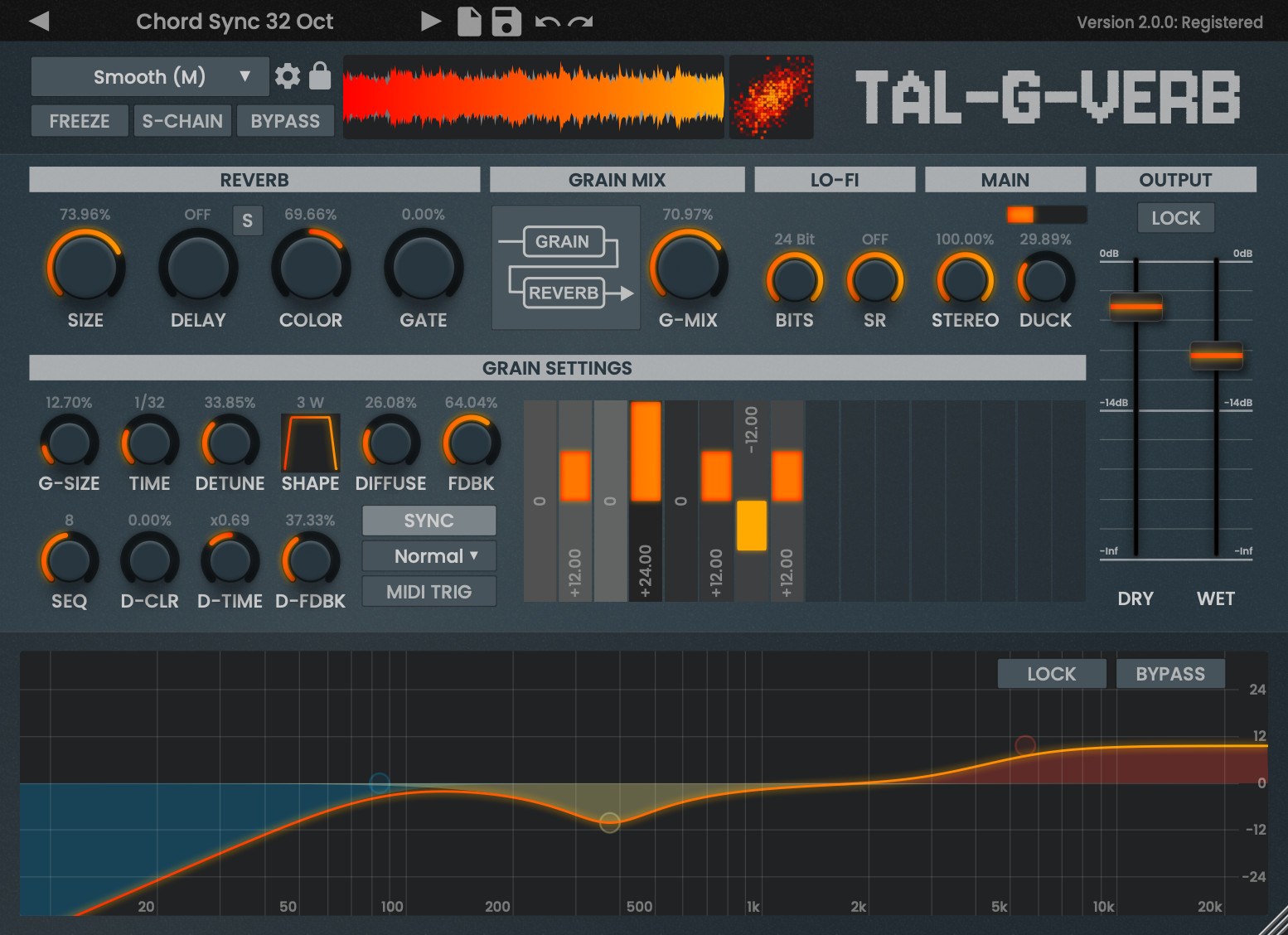Click the undo arrow icon

coord(547,22)
